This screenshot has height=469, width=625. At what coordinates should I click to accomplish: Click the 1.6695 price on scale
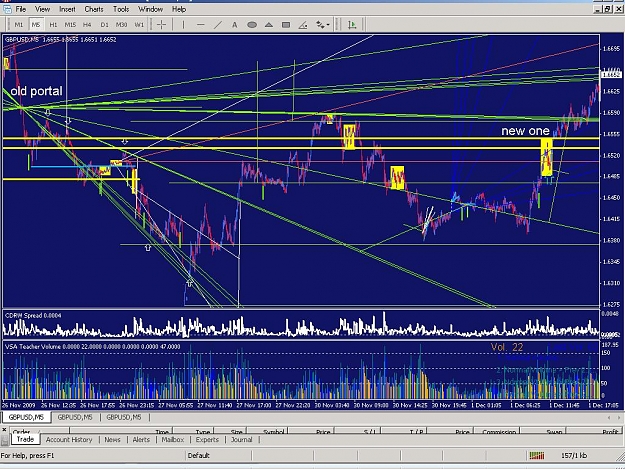611,49
